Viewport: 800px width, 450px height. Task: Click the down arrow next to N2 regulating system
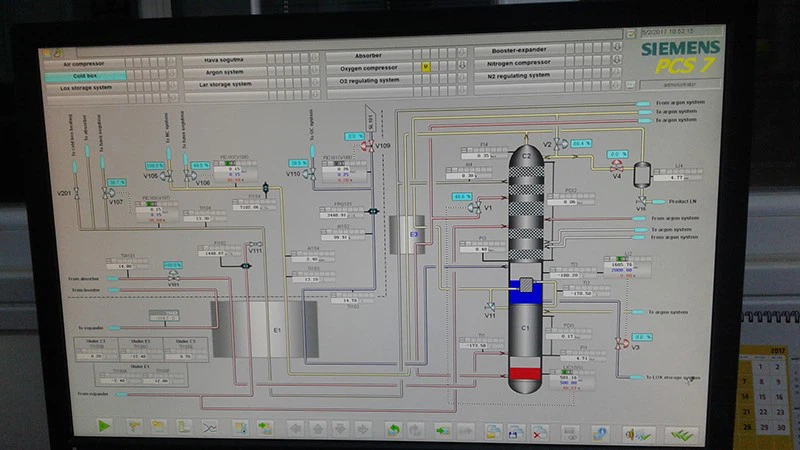(617, 72)
